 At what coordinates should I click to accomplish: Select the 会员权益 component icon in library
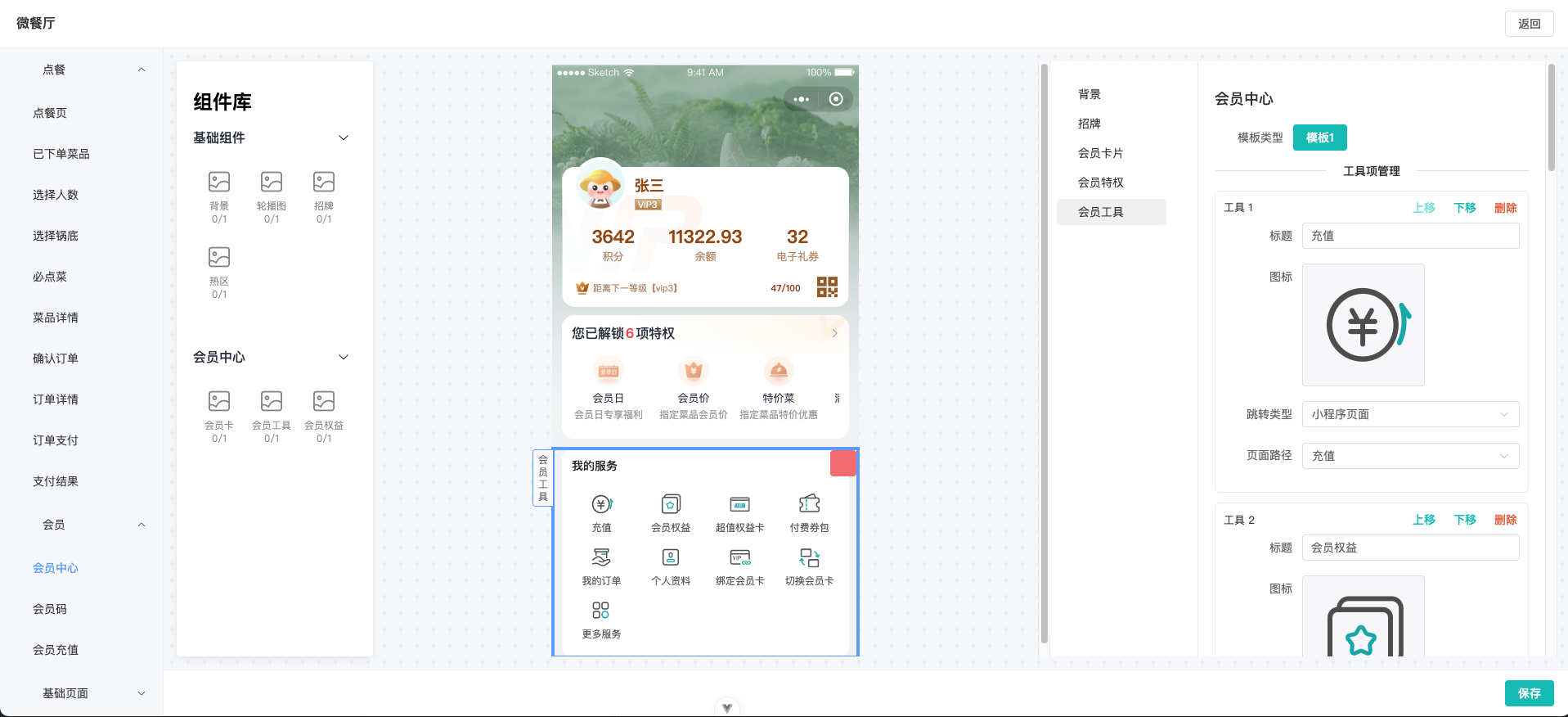tap(324, 401)
